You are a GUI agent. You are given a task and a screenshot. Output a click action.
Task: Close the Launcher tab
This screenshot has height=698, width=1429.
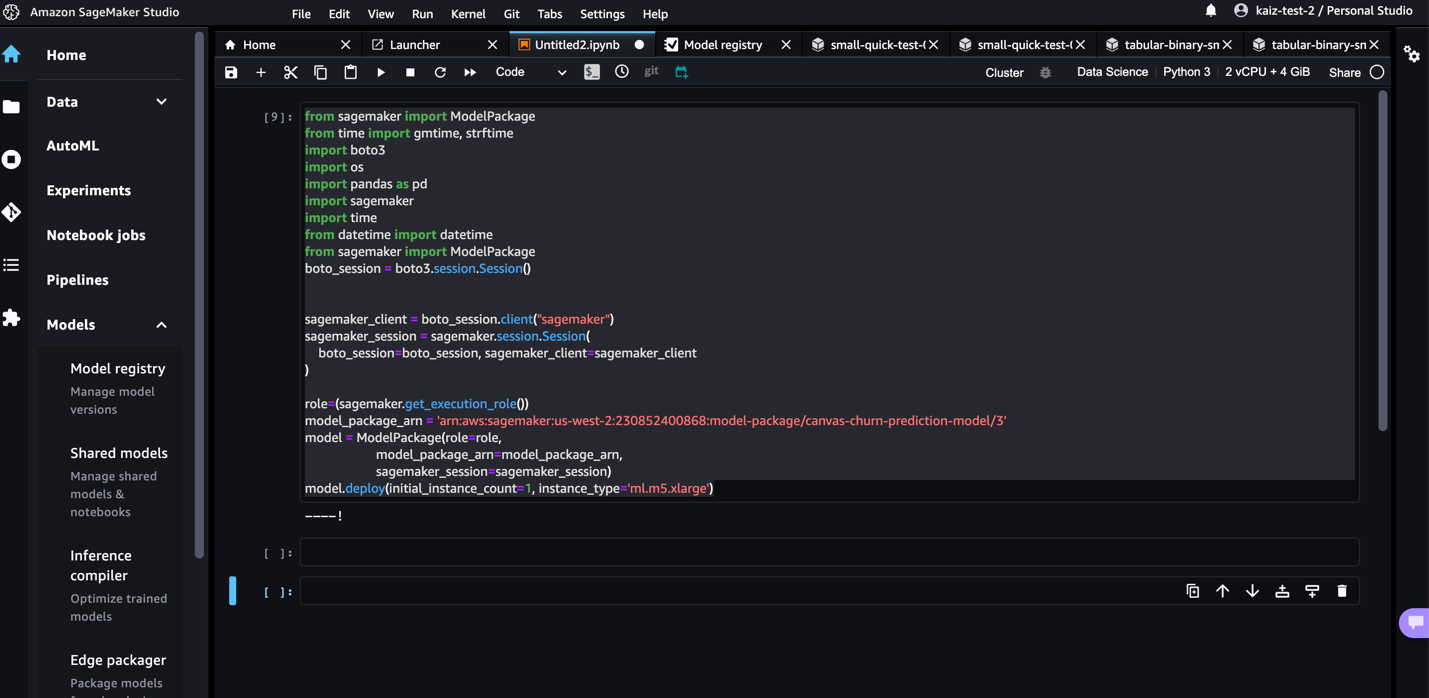point(492,45)
